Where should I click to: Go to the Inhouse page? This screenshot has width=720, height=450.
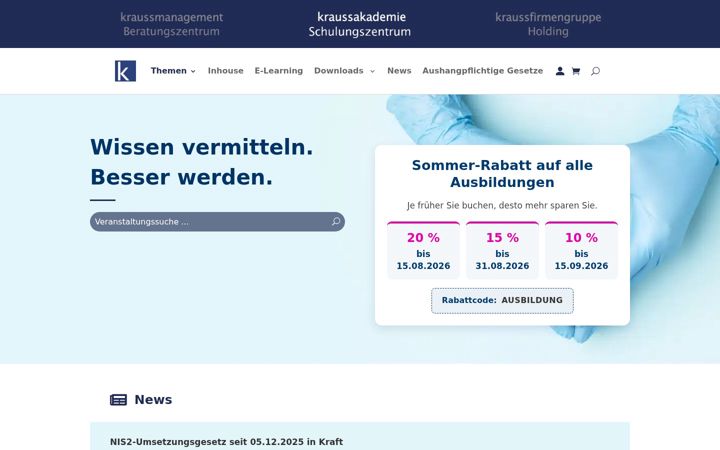(225, 71)
